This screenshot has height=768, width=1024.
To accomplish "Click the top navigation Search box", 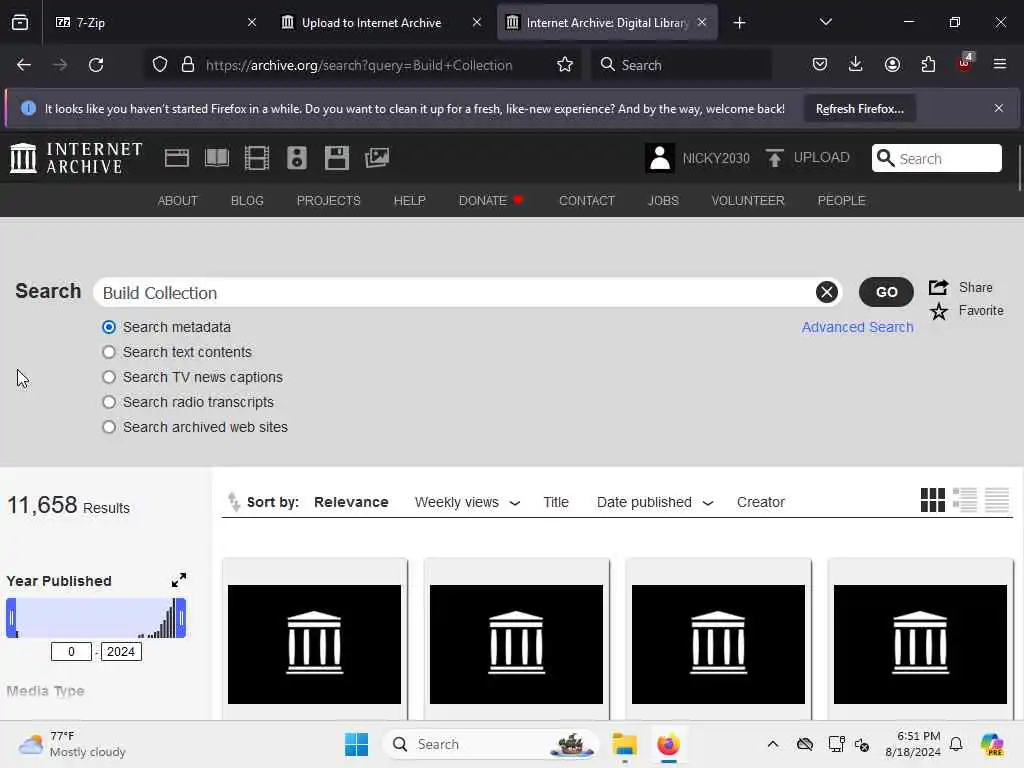I will [936, 158].
